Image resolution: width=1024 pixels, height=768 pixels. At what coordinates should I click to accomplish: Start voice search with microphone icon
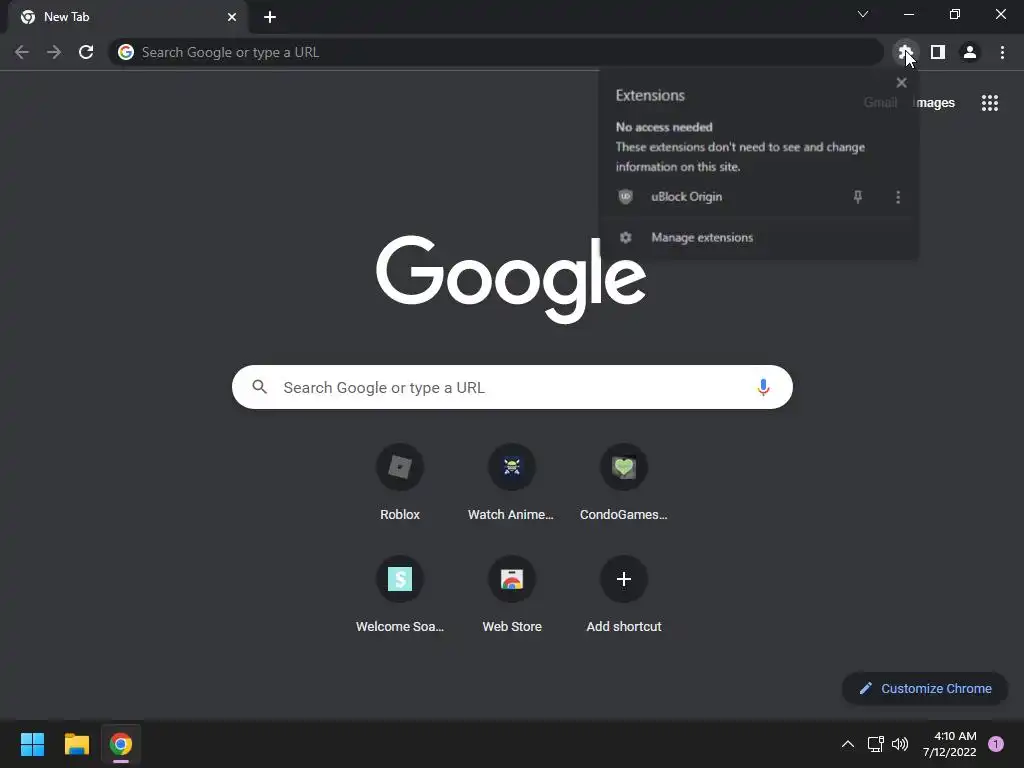coord(763,387)
